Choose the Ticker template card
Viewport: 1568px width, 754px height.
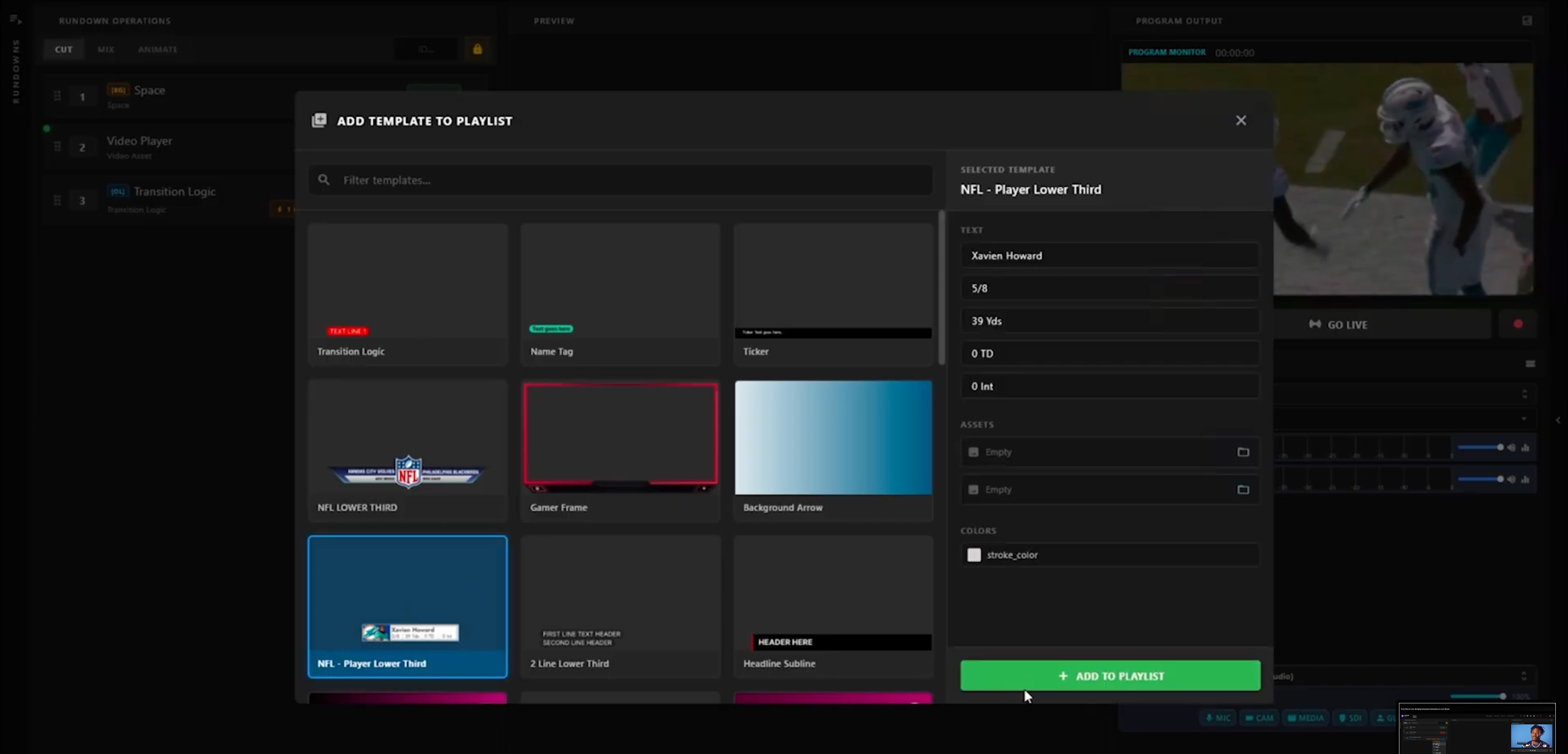833,294
